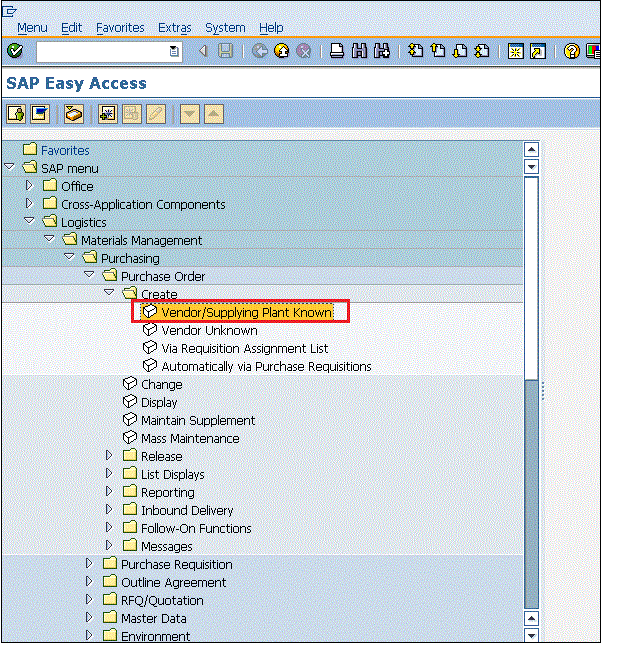Click the vertical scrollbar thumb
The height and width of the screenshot is (649, 628).
[x=531, y=278]
